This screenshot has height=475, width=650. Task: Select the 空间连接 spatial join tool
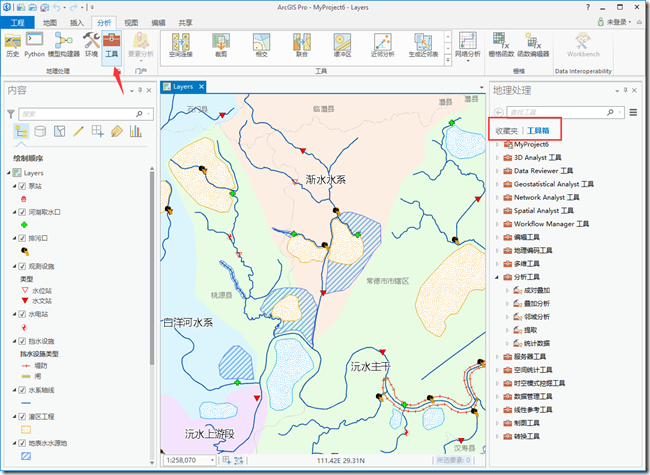tap(181, 45)
